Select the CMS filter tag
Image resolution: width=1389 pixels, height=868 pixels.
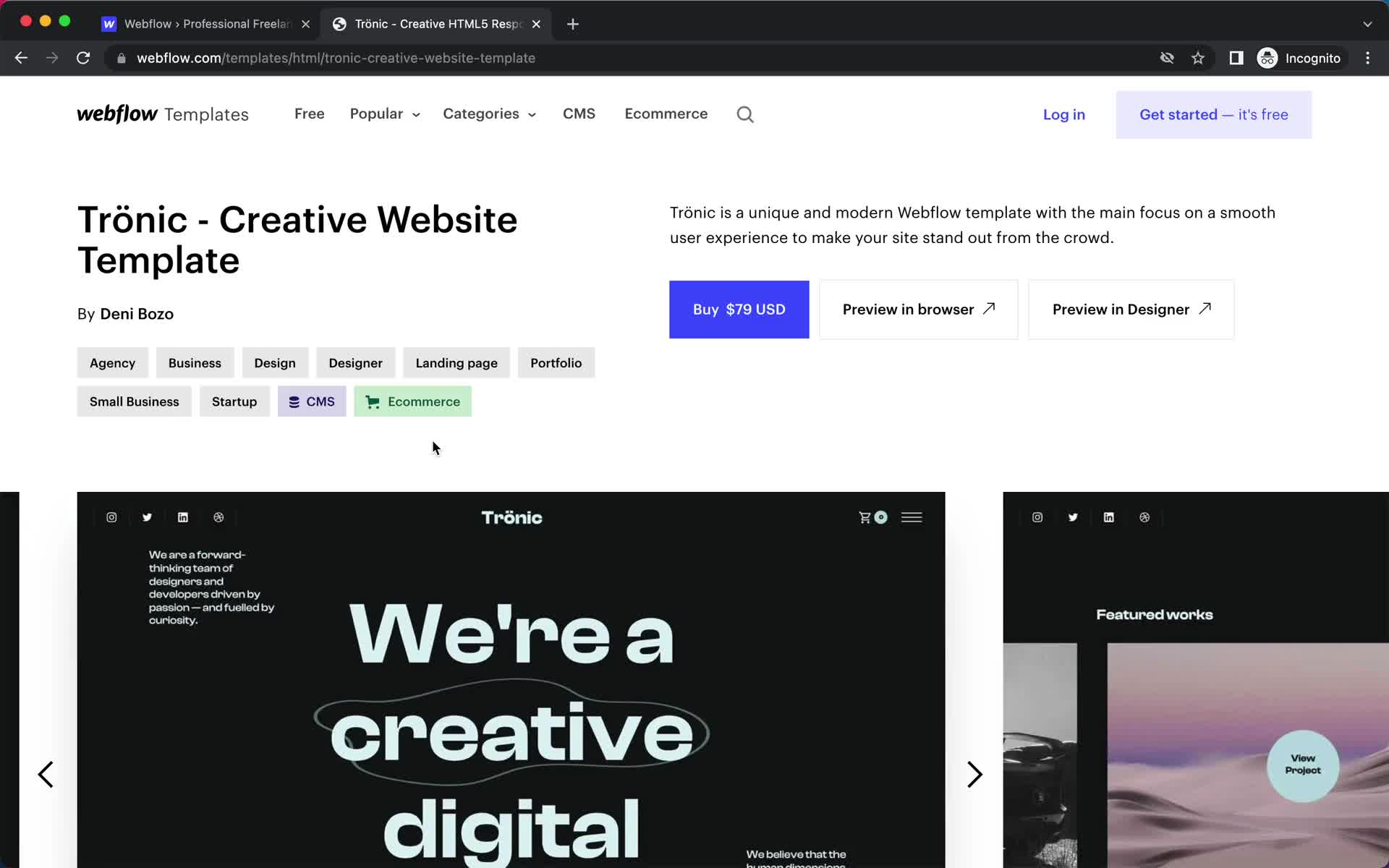point(311,401)
